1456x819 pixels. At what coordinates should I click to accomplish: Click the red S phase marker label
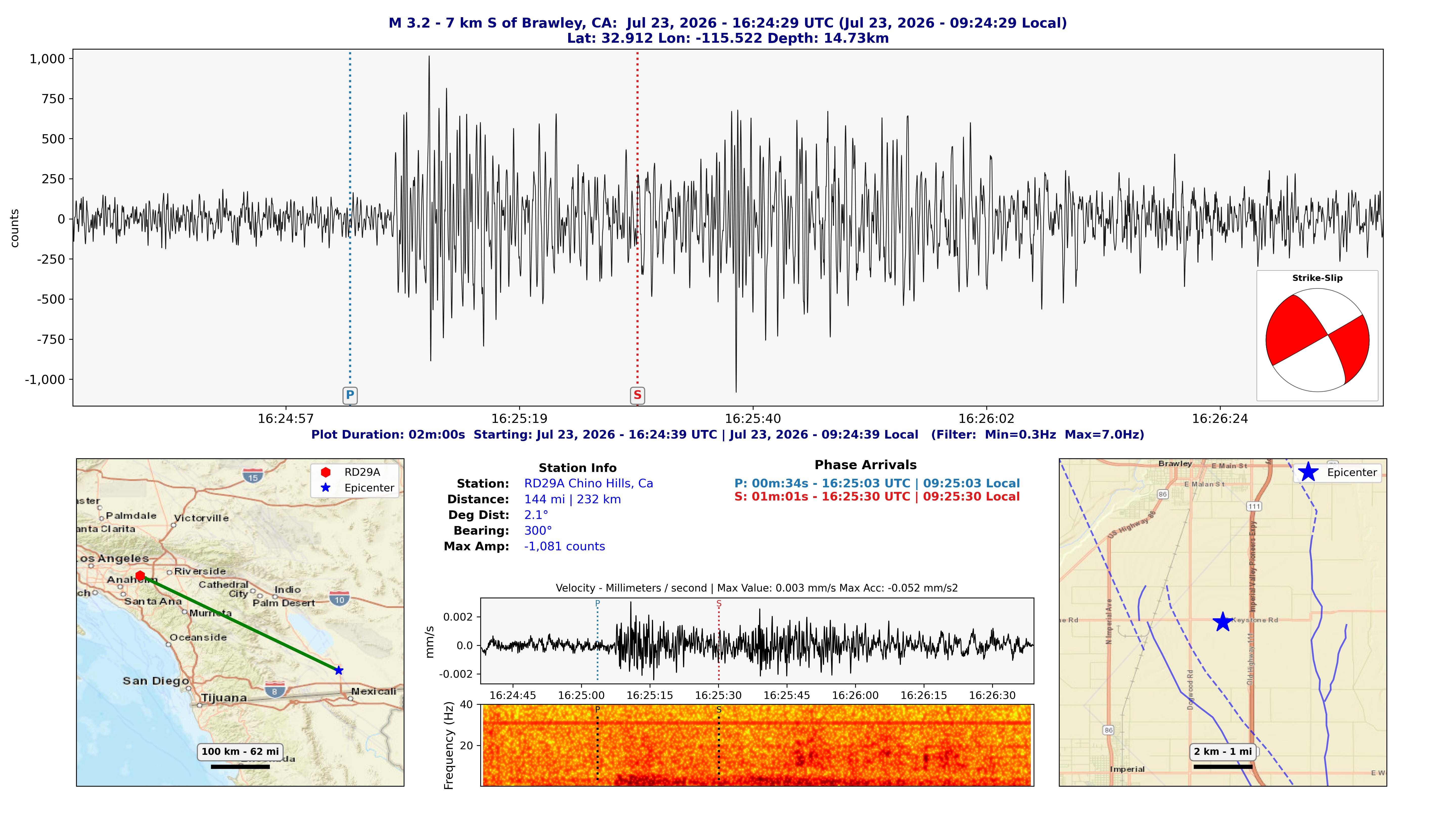coord(638,395)
